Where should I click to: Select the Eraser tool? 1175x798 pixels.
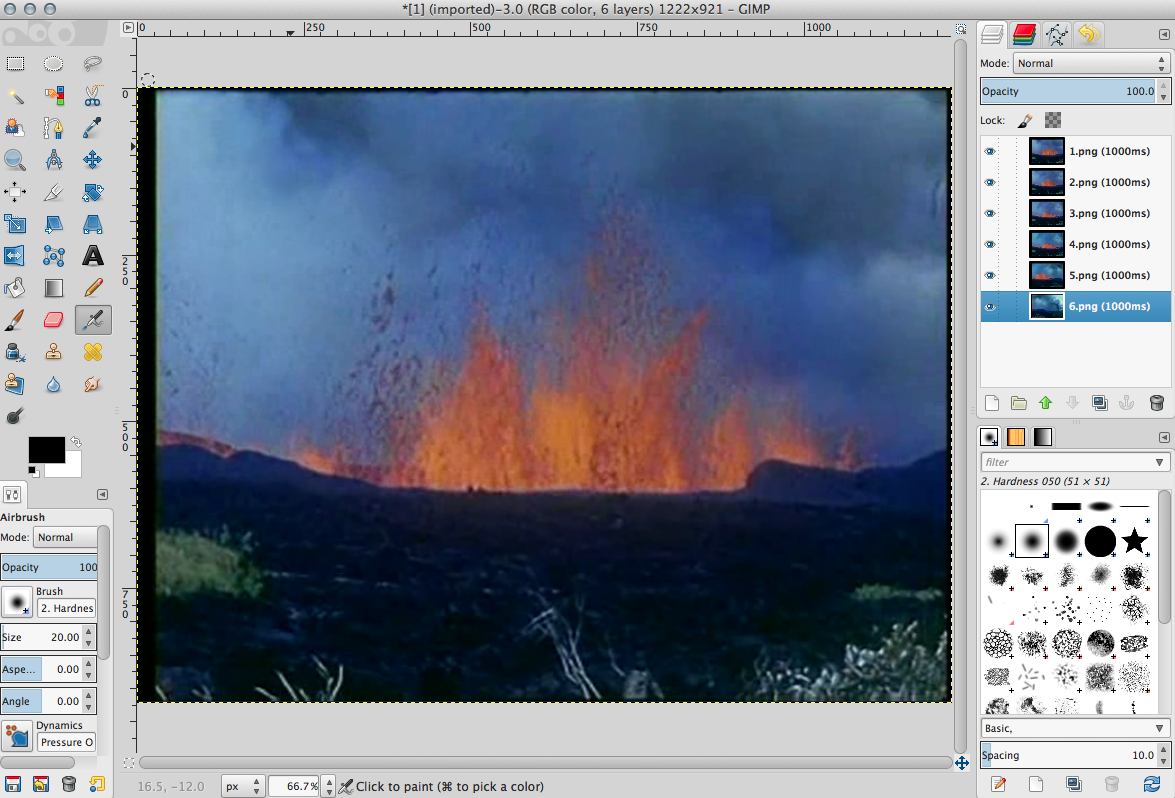click(53, 320)
